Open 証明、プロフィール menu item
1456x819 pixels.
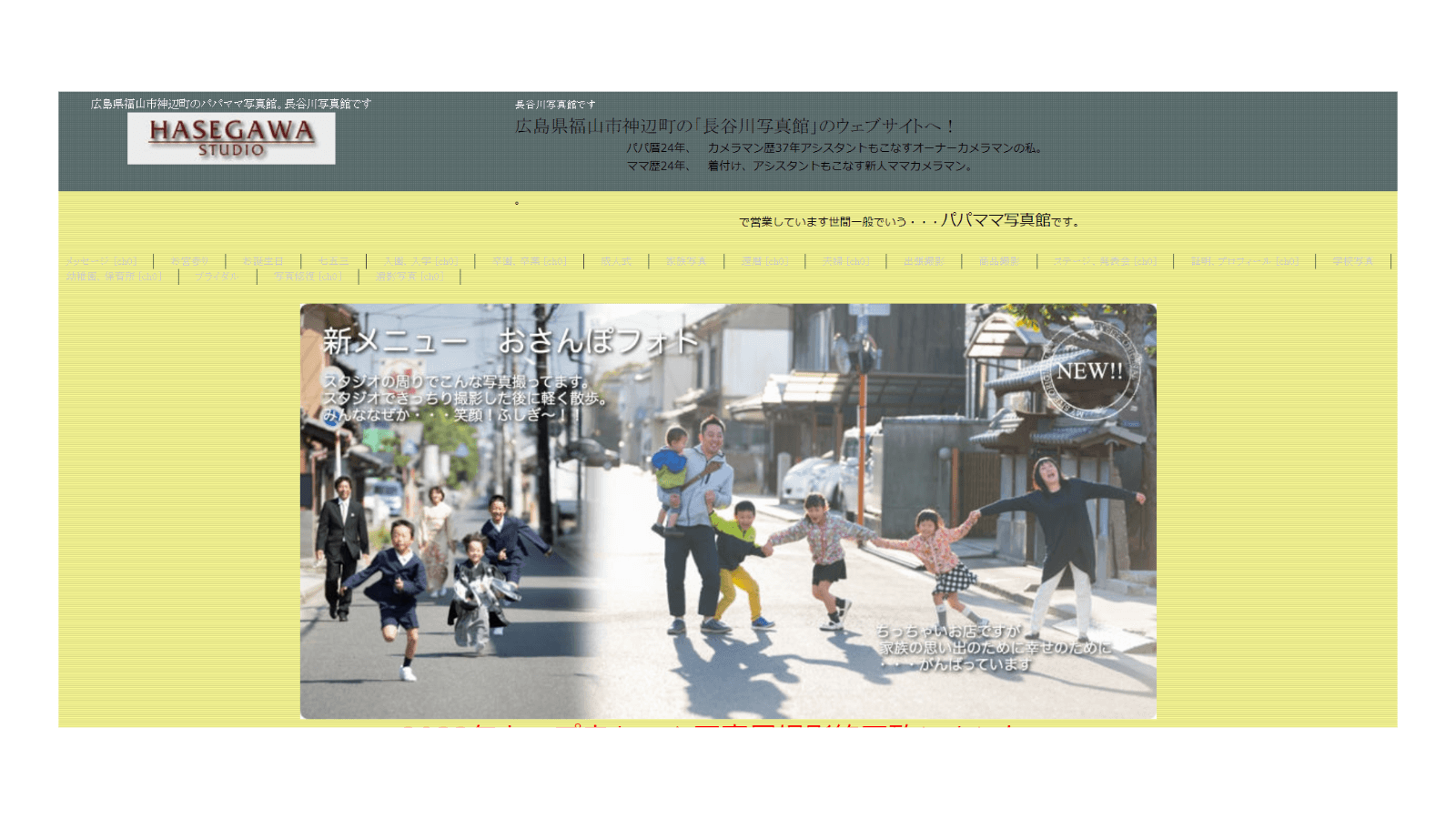1245,261
